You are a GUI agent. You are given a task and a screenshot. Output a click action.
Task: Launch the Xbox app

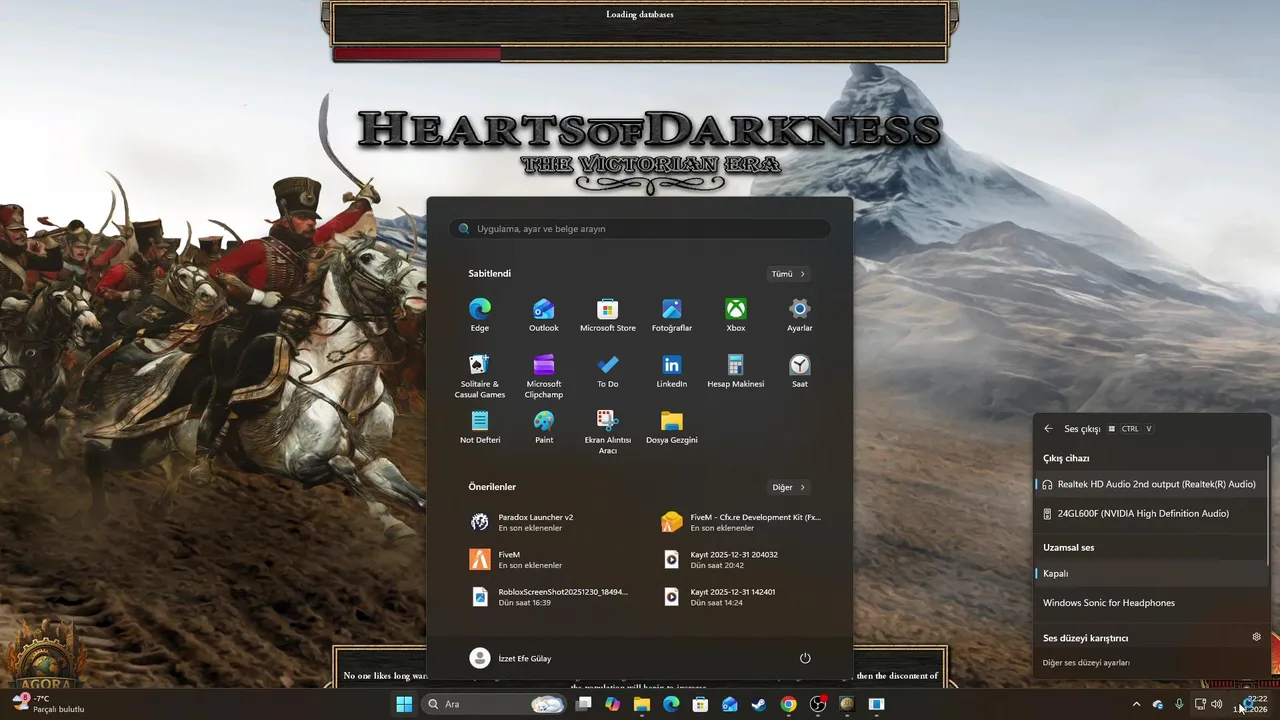coord(736,314)
